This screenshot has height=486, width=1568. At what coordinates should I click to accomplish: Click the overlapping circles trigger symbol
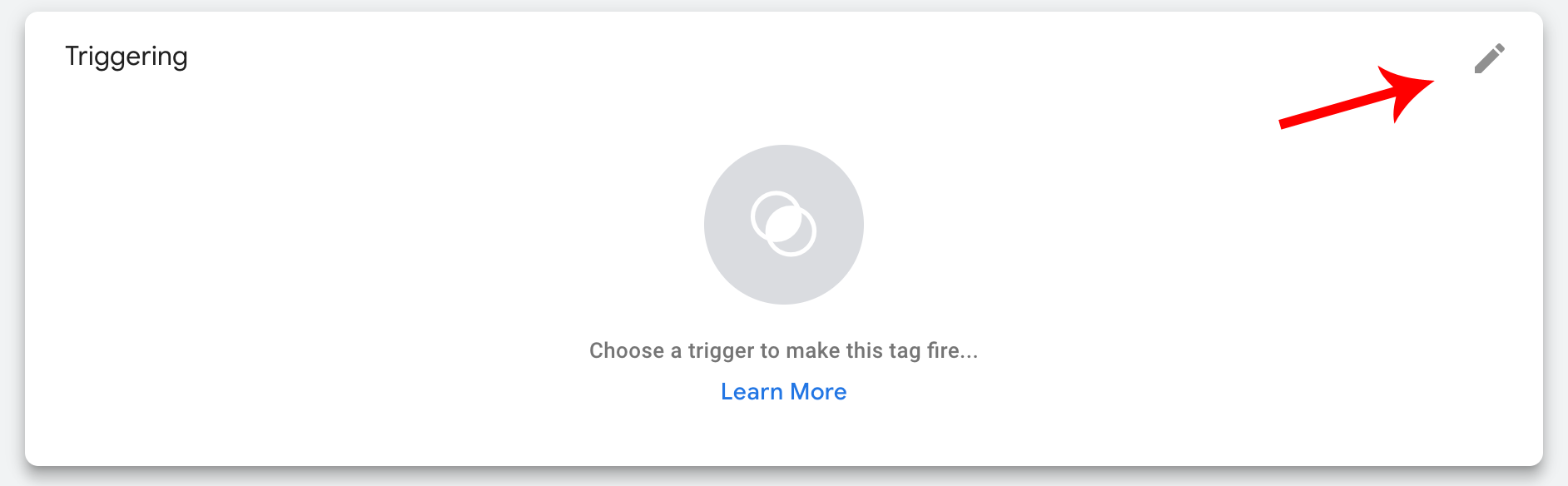[x=783, y=224]
